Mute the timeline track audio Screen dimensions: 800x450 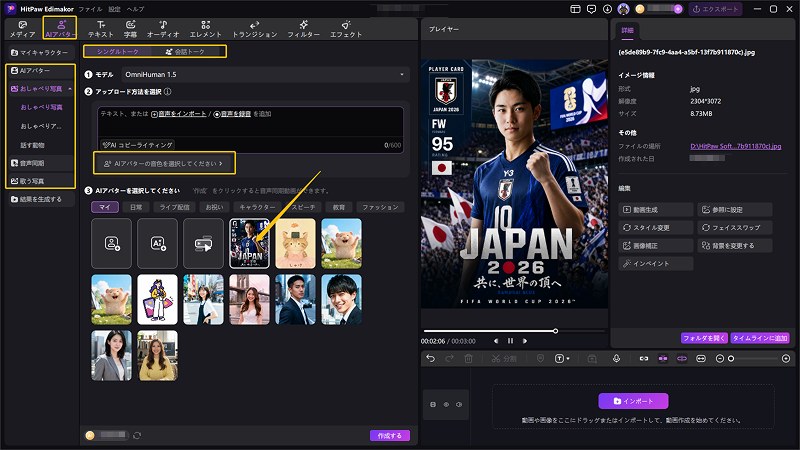click(459, 405)
